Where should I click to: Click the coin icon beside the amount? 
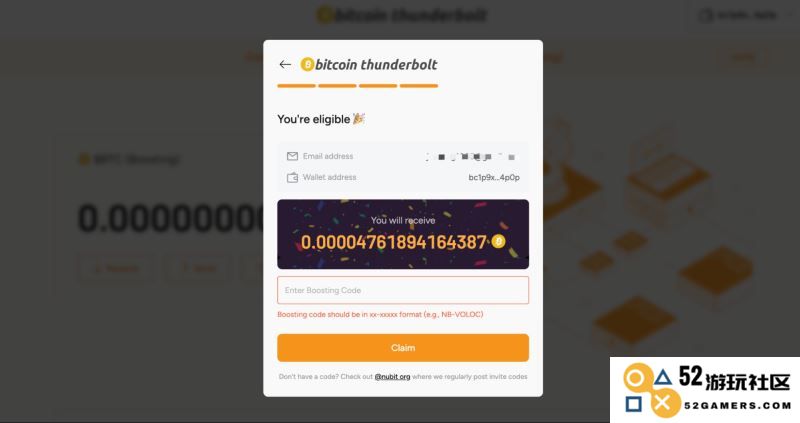click(498, 241)
